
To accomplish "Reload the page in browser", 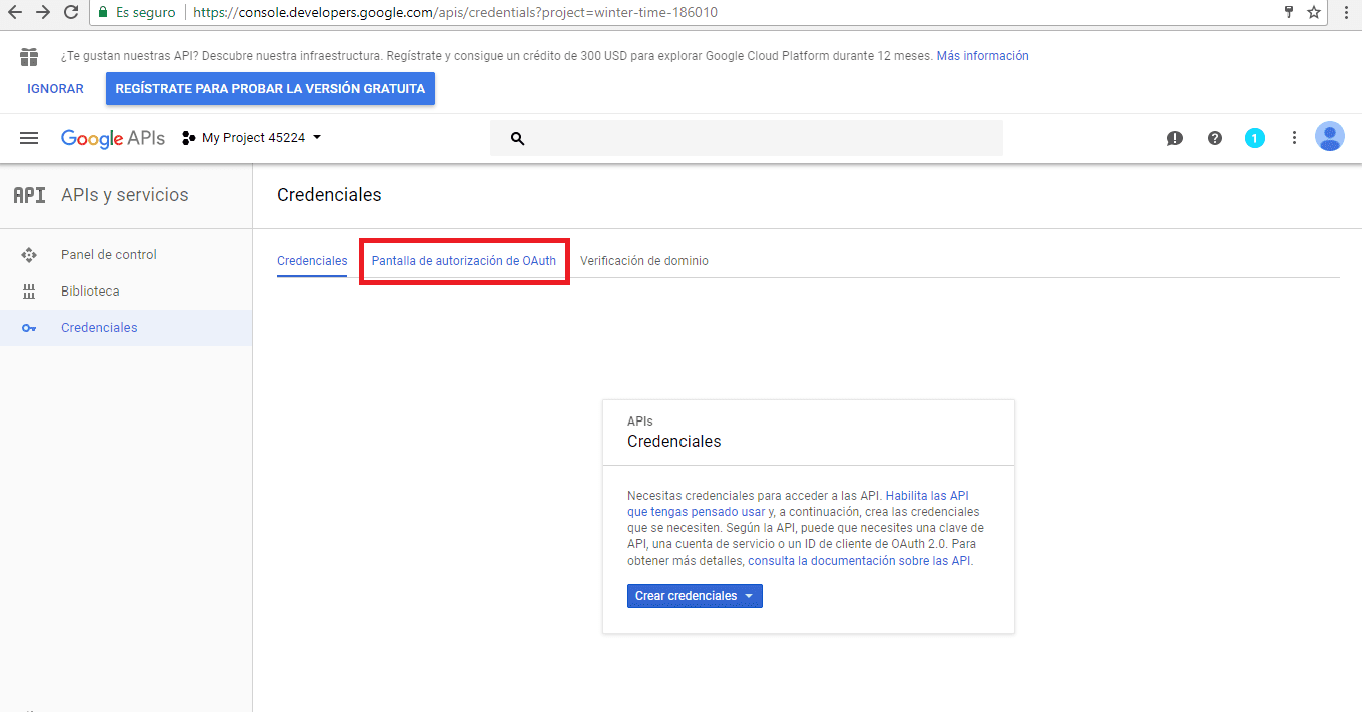I will (71, 12).
